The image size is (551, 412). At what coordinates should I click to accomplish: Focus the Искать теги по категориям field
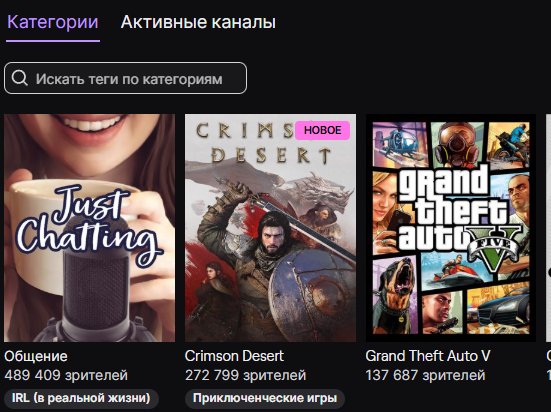(x=125, y=78)
